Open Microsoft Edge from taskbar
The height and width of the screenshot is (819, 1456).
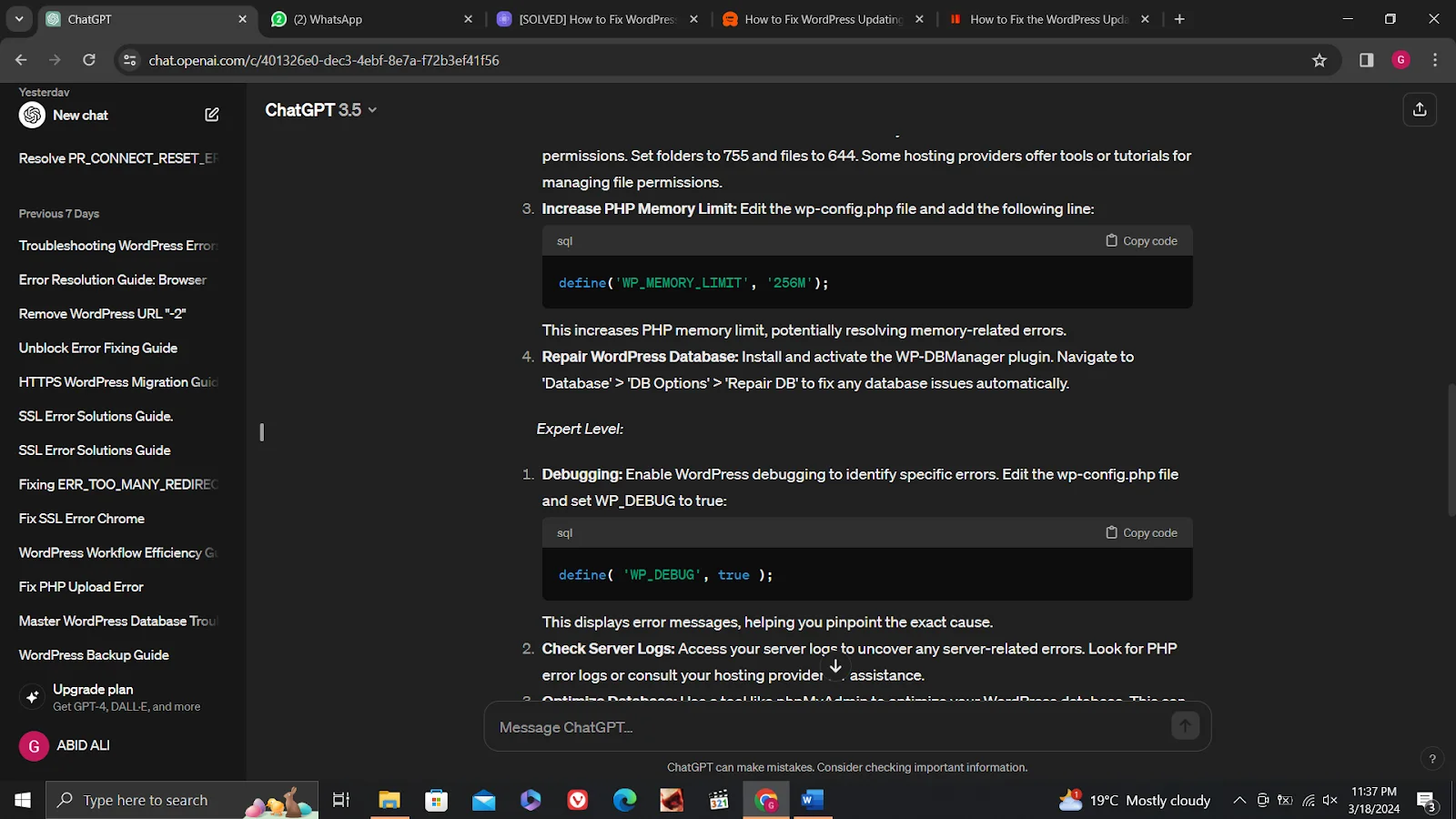click(x=625, y=800)
